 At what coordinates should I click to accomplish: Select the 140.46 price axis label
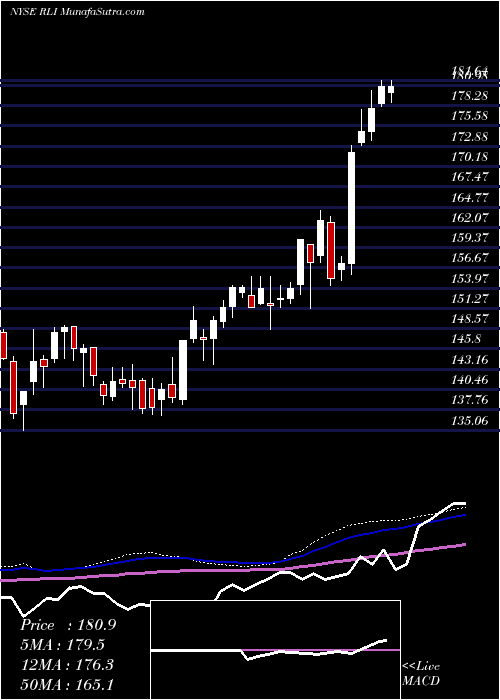(x=468, y=380)
